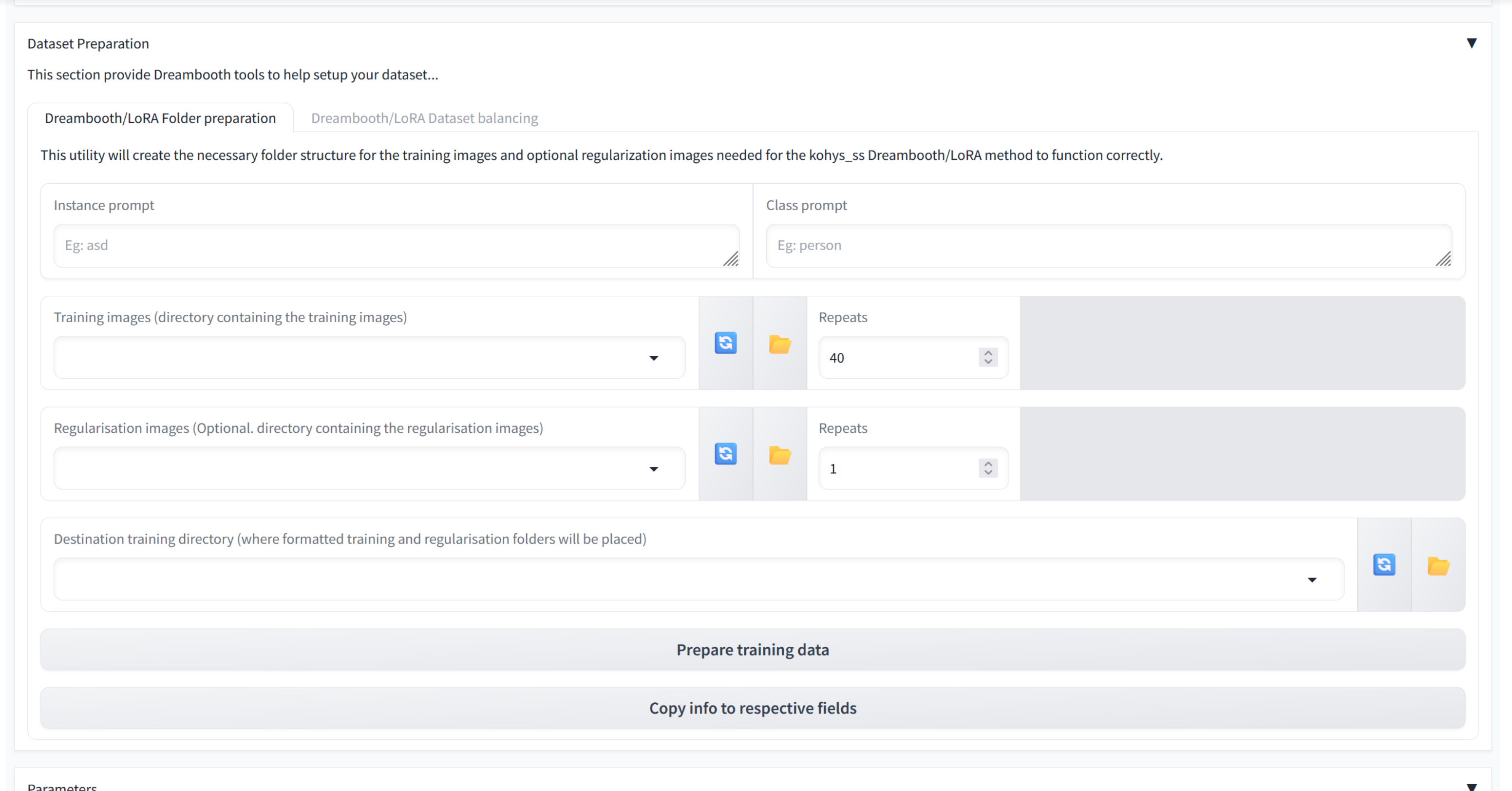
Task: Select the Dreambooth/LoRA Folder preparation tab
Action: point(160,118)
